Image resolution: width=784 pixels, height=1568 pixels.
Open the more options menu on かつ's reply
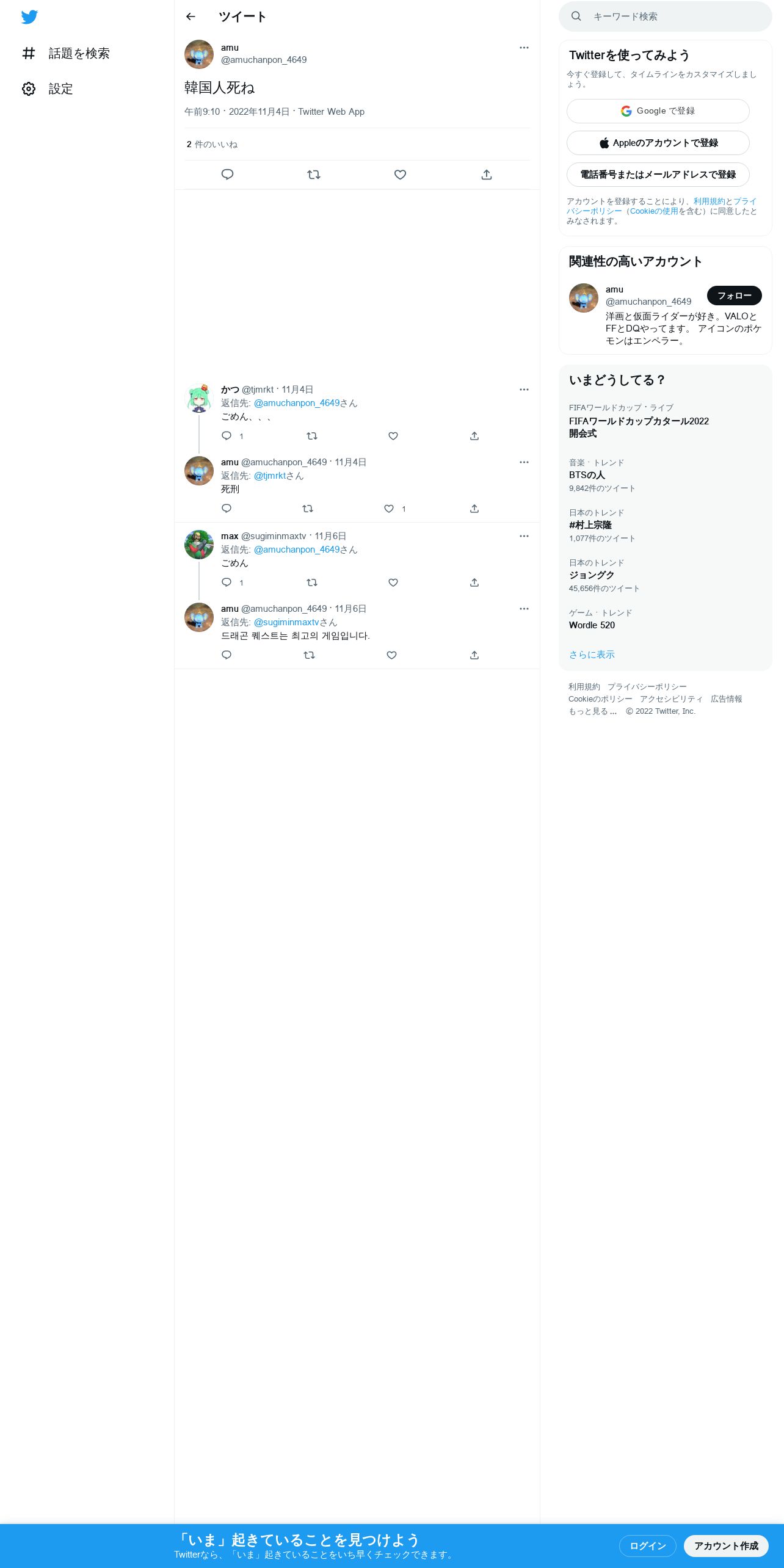(x=524, y=390)
